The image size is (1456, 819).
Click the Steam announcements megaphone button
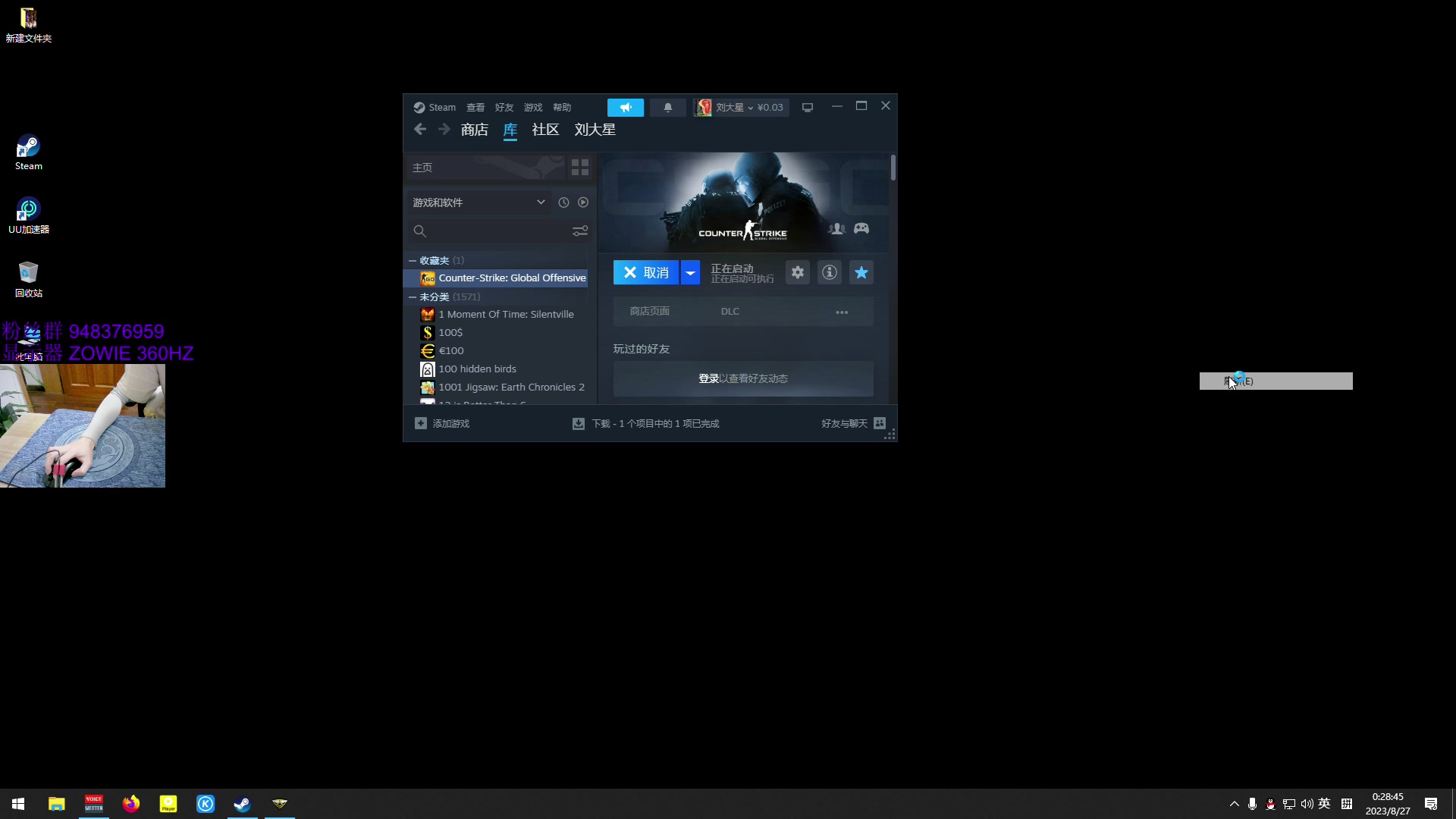point(626,108)
